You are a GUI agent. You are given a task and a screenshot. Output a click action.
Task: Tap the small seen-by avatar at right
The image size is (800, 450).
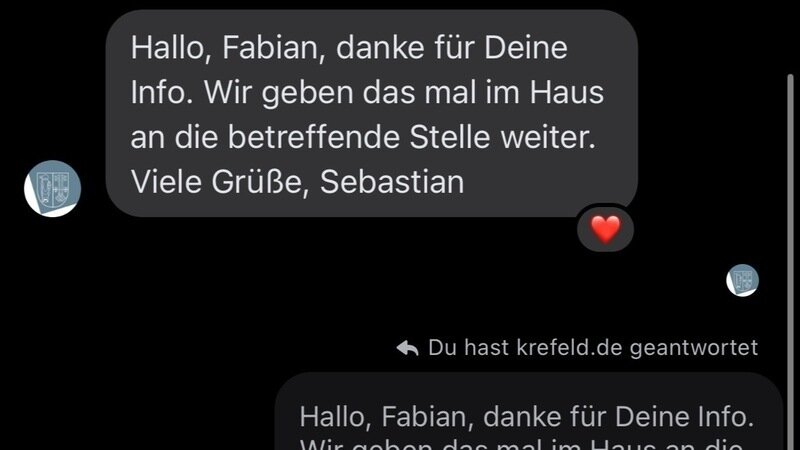pos(742,280)
